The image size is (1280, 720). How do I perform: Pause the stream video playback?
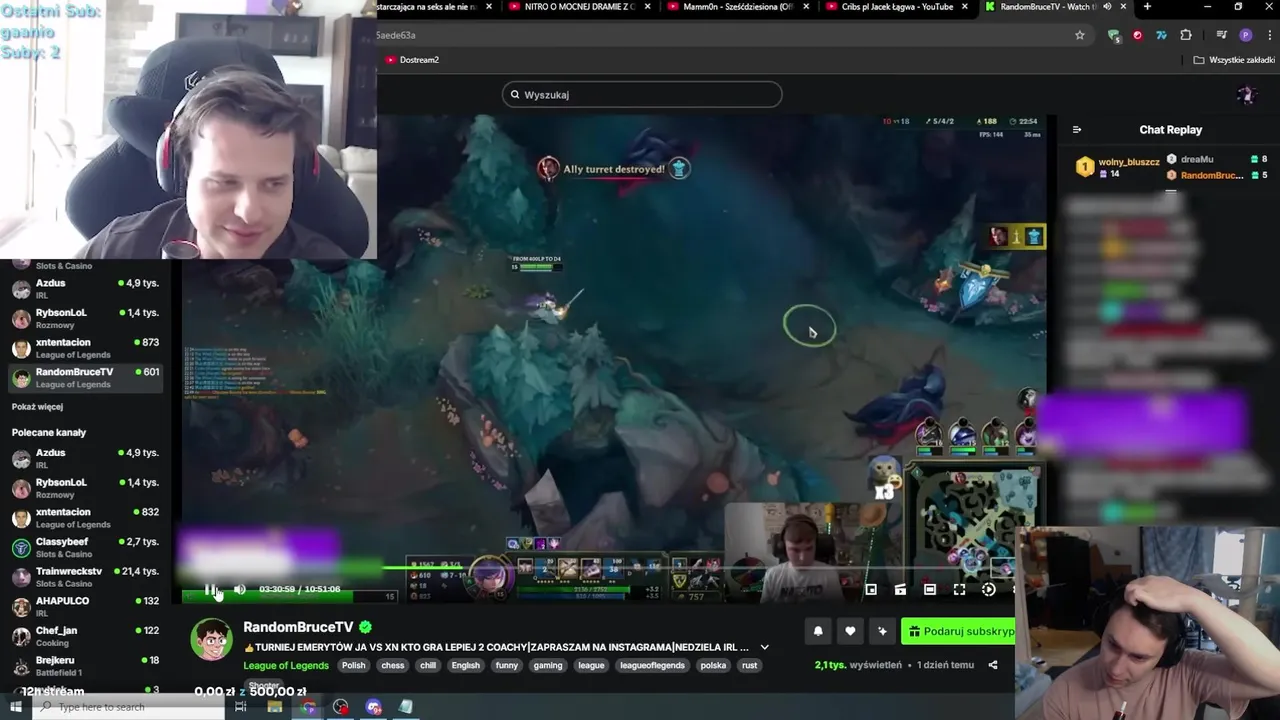210,589
